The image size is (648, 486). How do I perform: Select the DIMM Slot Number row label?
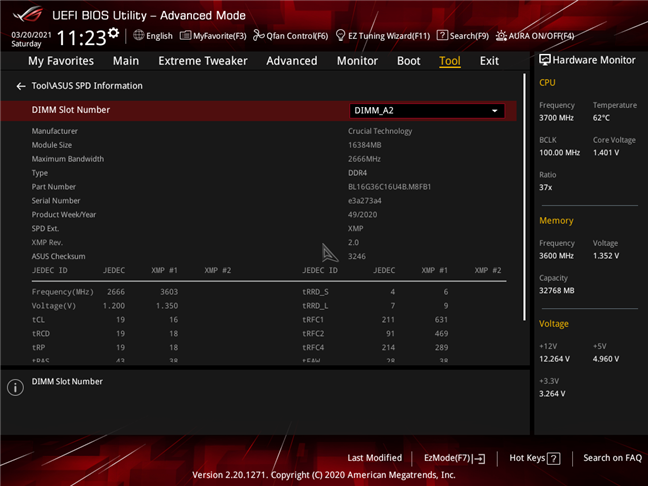click(x=71, y=110)
